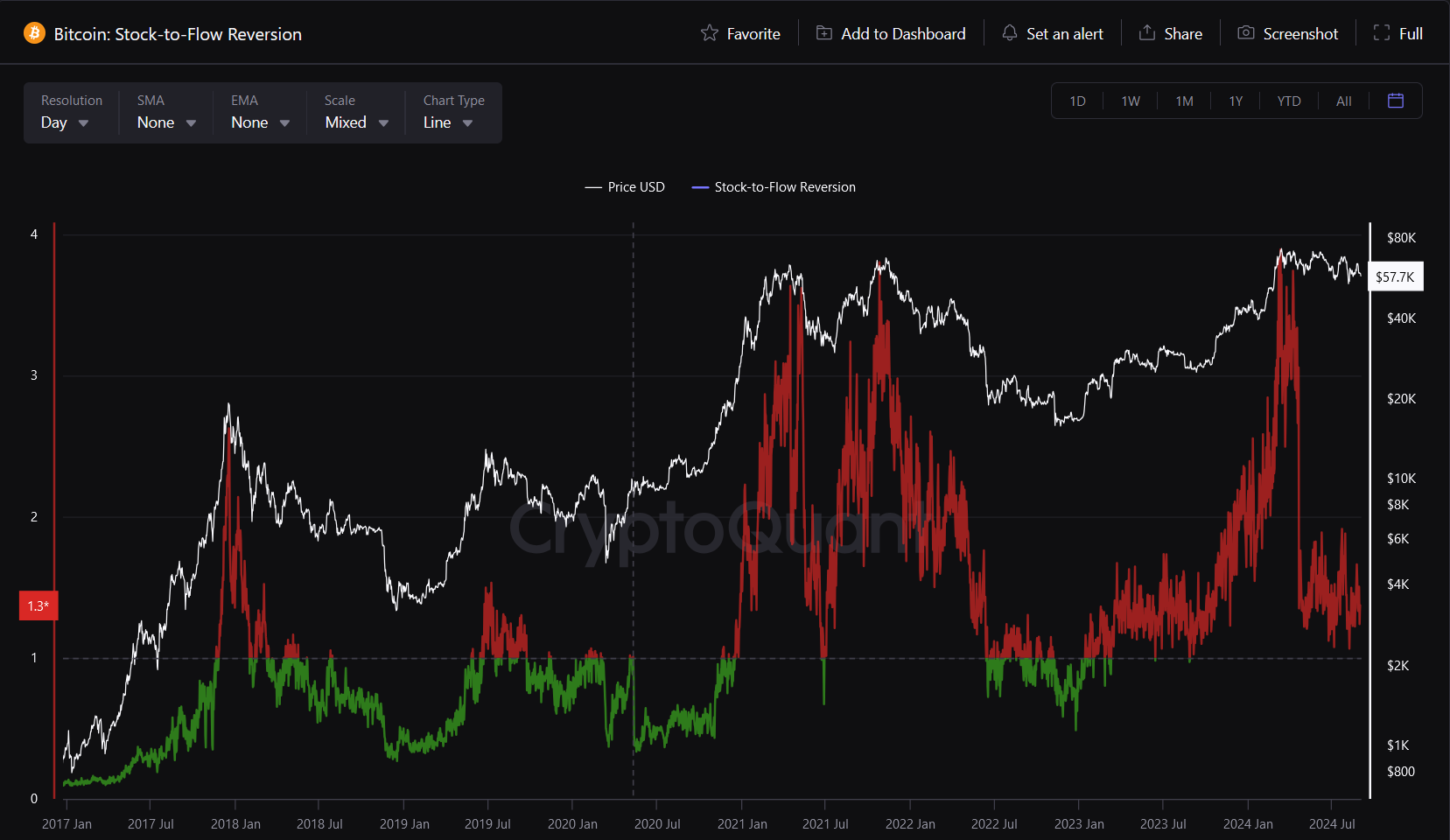Open Add to Dashboard panel
Viewport: 1450px width, 840px height.
point(889,32)
